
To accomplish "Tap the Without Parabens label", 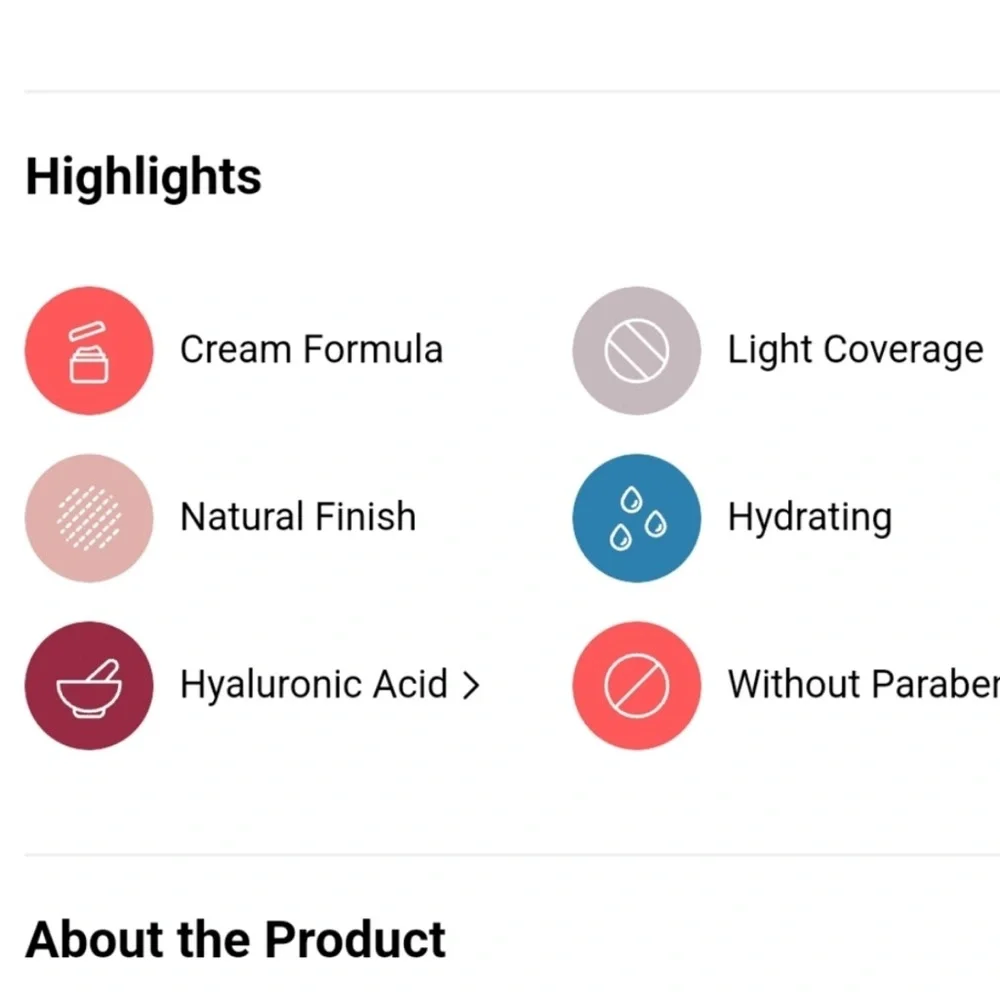I will pos(862,685).
